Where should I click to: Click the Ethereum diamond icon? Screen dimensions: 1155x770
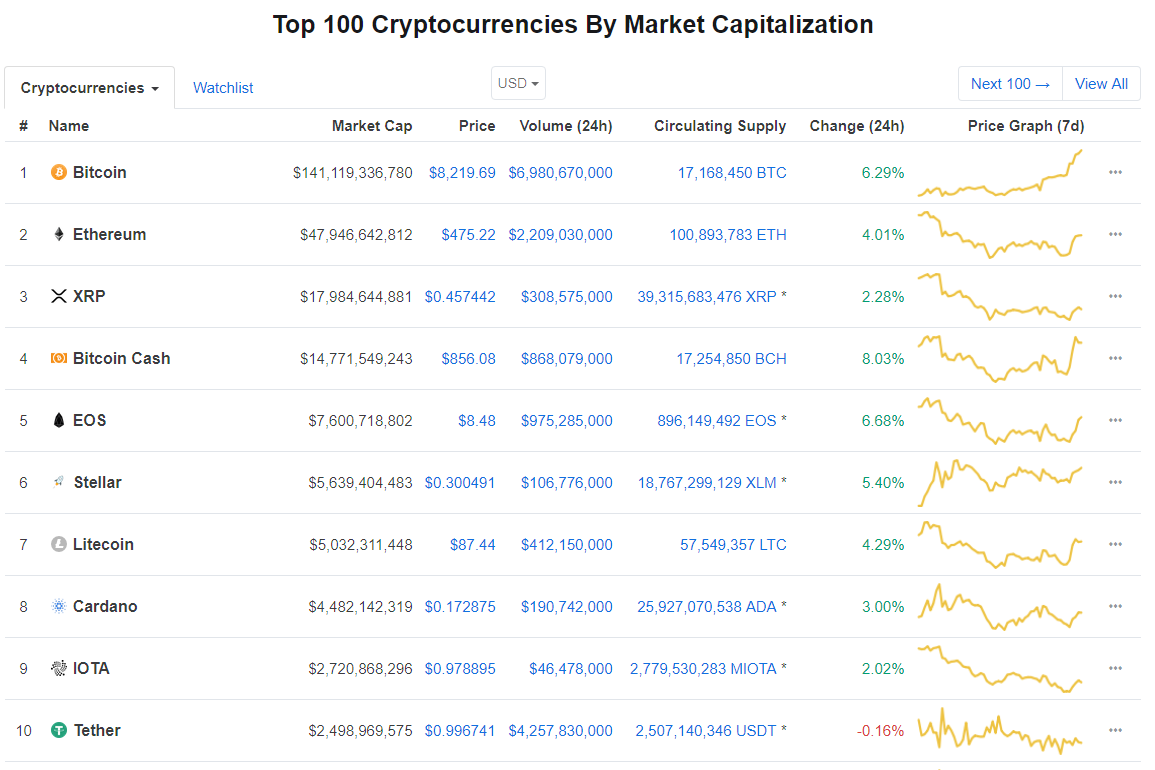pos(58,234)
